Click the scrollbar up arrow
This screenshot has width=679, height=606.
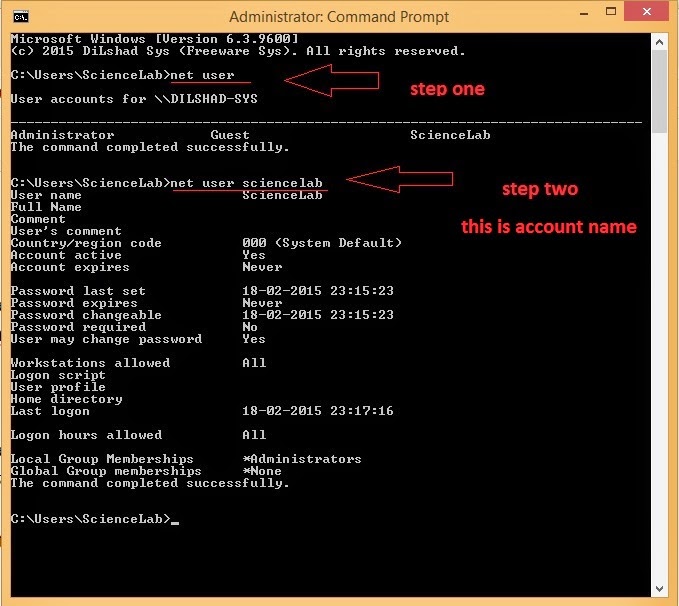pos(659,42)
